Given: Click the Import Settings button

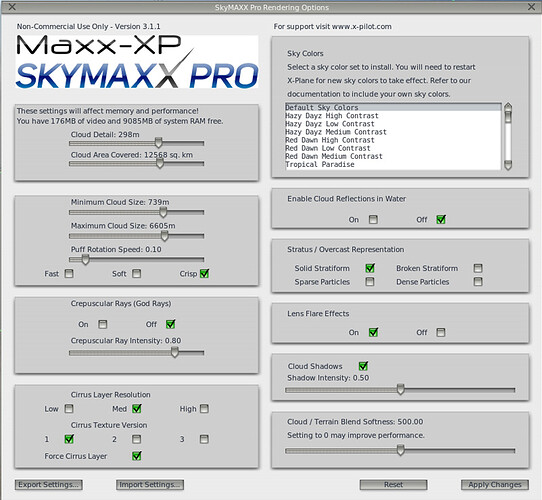Looking at the screenshot, I should (x=150, y=484).
